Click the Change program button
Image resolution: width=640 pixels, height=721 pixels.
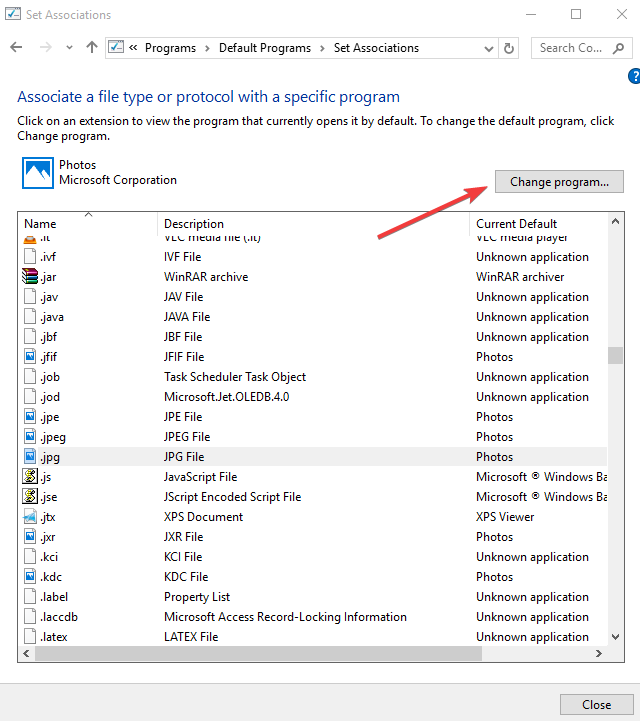559,182
